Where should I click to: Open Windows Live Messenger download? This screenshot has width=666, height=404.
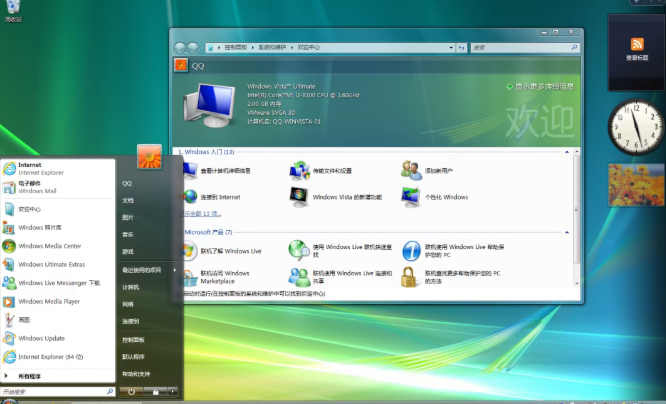click(58, 283)
